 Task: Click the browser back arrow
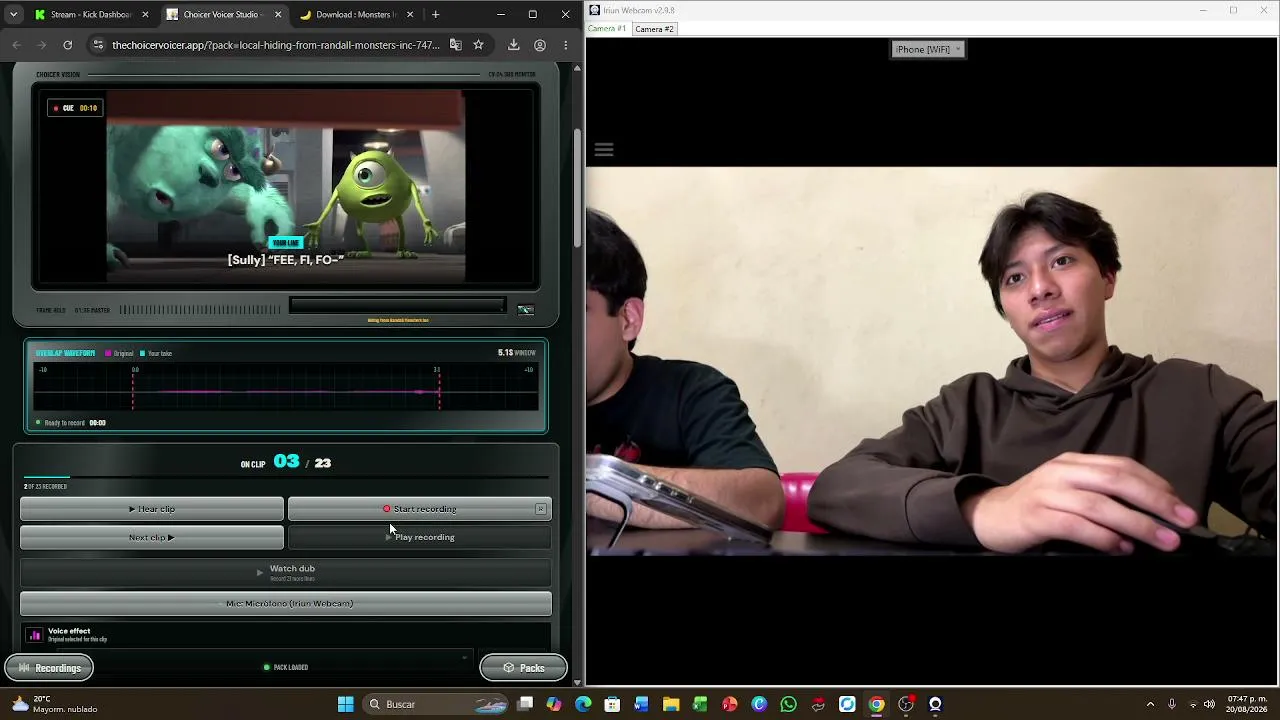pos(16,45)
